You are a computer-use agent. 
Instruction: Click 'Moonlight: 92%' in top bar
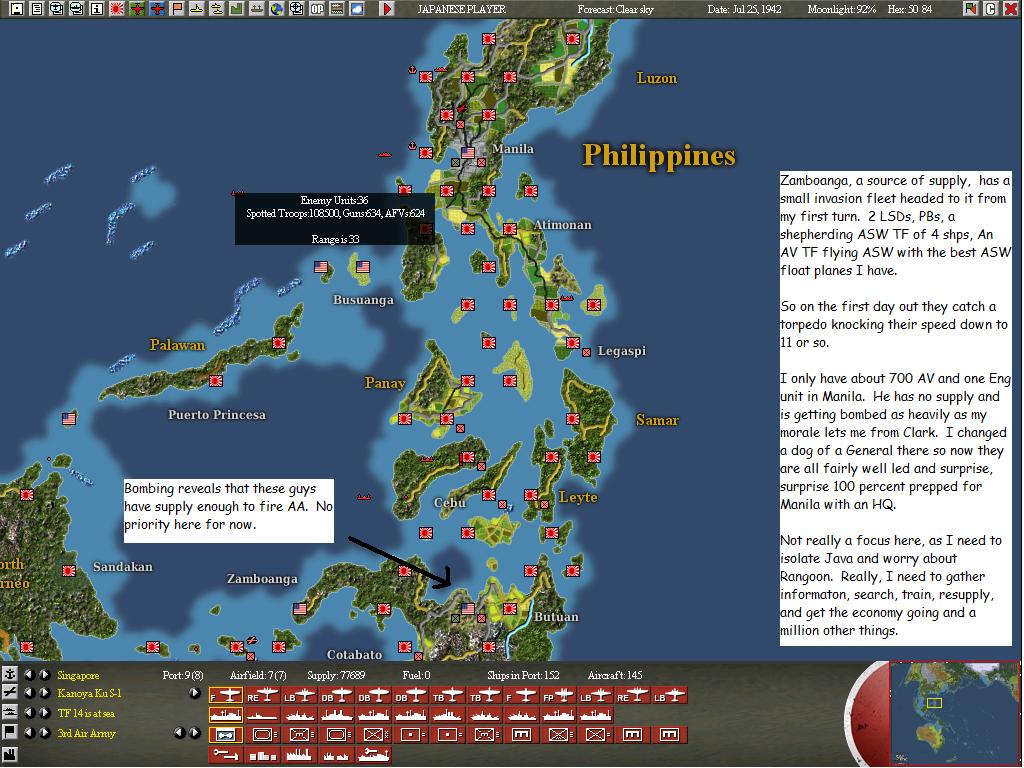click(841, 9)
